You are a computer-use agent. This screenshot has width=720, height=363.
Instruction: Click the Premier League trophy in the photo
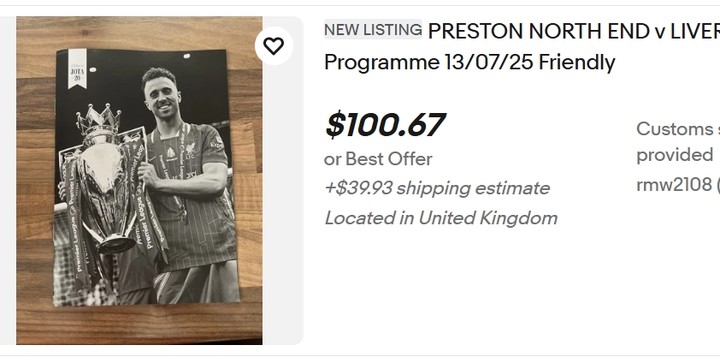tap(105, 184)
